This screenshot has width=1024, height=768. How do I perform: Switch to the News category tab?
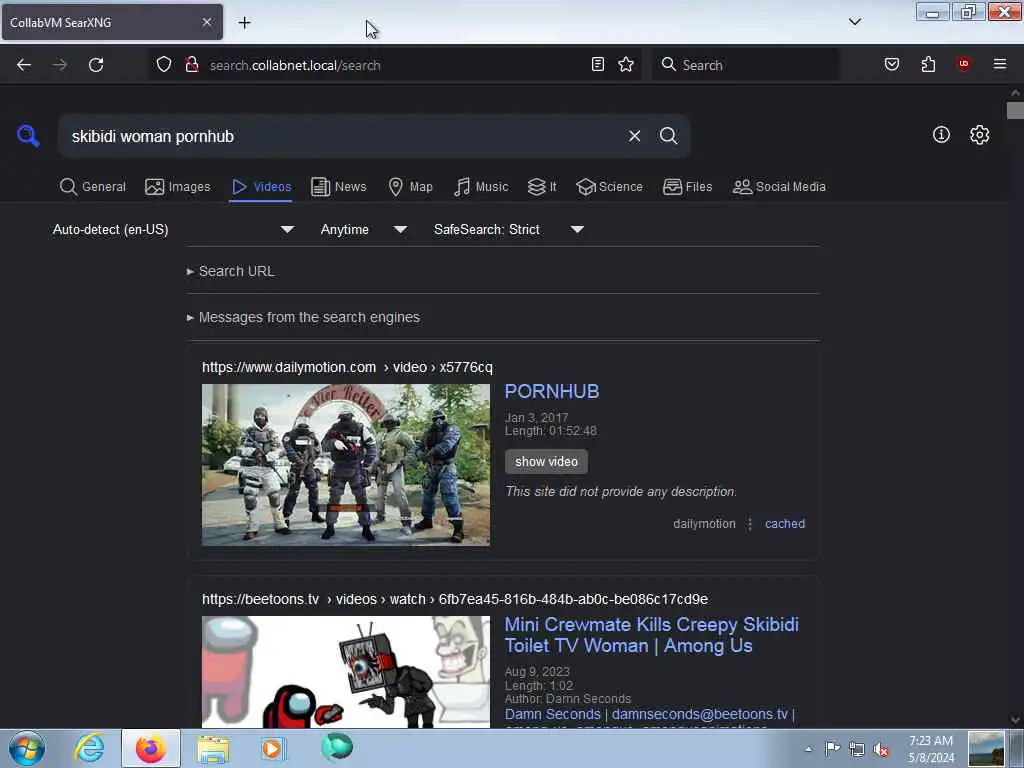[338, 187]
